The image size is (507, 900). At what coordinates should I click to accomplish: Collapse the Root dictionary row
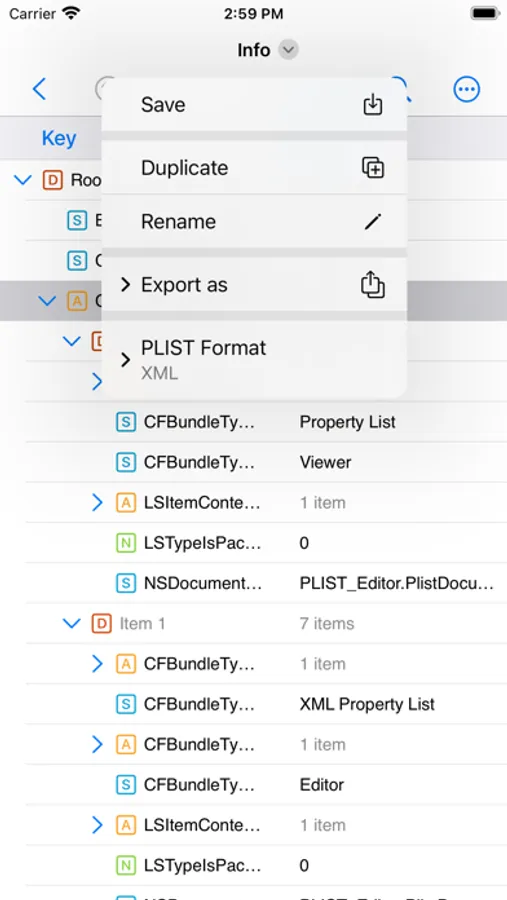point(22,180)
